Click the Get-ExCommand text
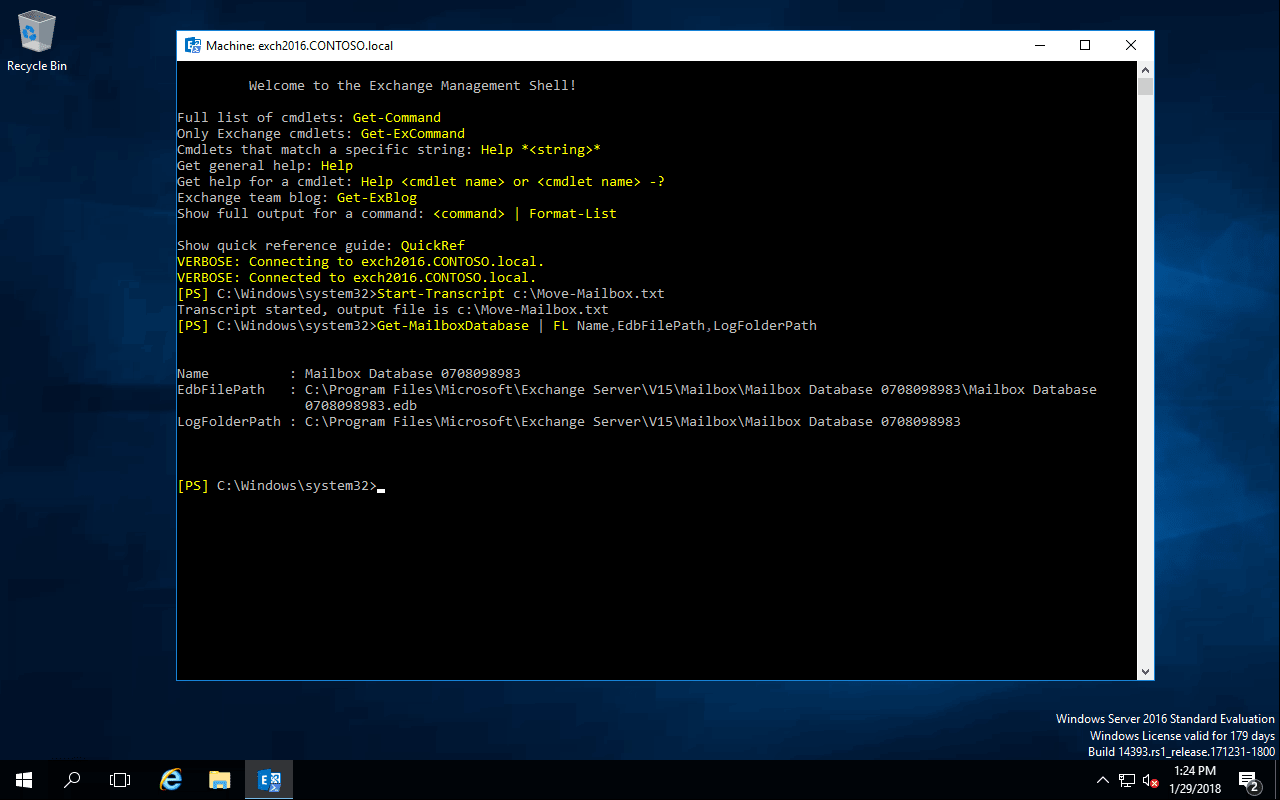The image size is (1280, 800). click(x=413, y=134)
